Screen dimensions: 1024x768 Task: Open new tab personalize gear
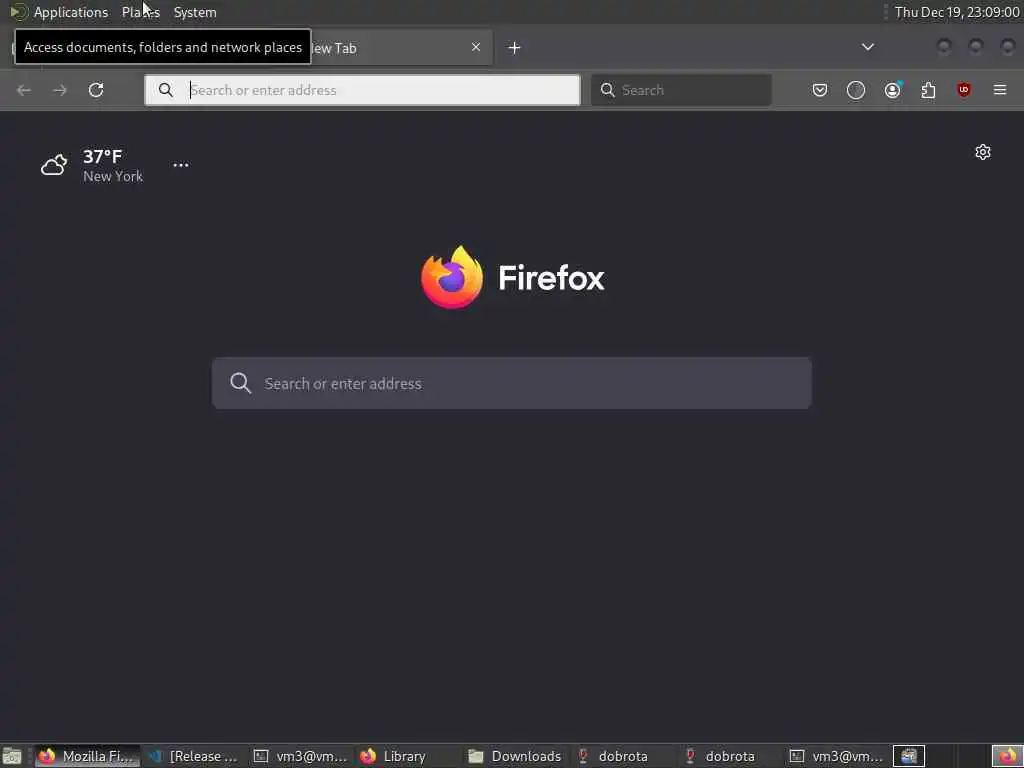[x=983, y=152]
